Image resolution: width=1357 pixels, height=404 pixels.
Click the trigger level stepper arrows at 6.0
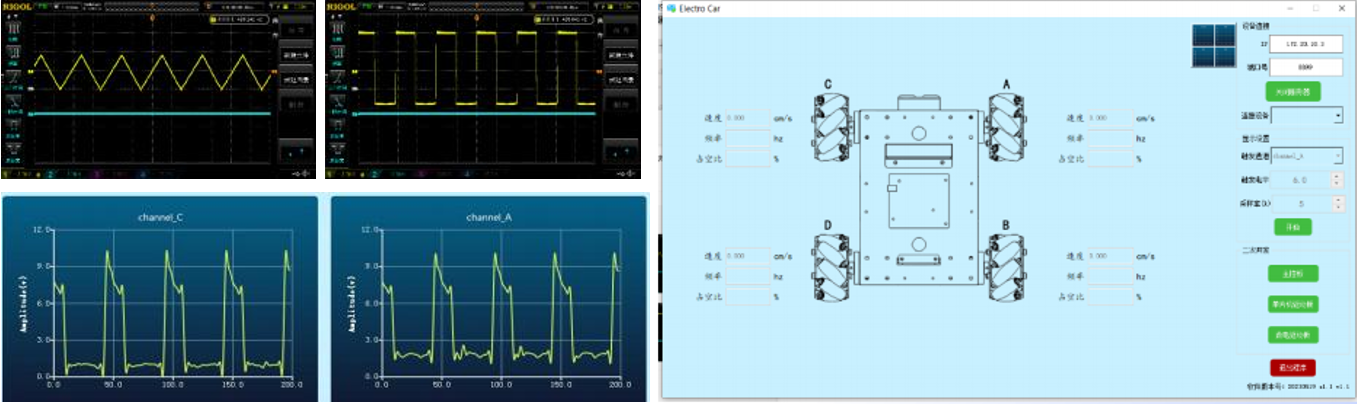1337,180
